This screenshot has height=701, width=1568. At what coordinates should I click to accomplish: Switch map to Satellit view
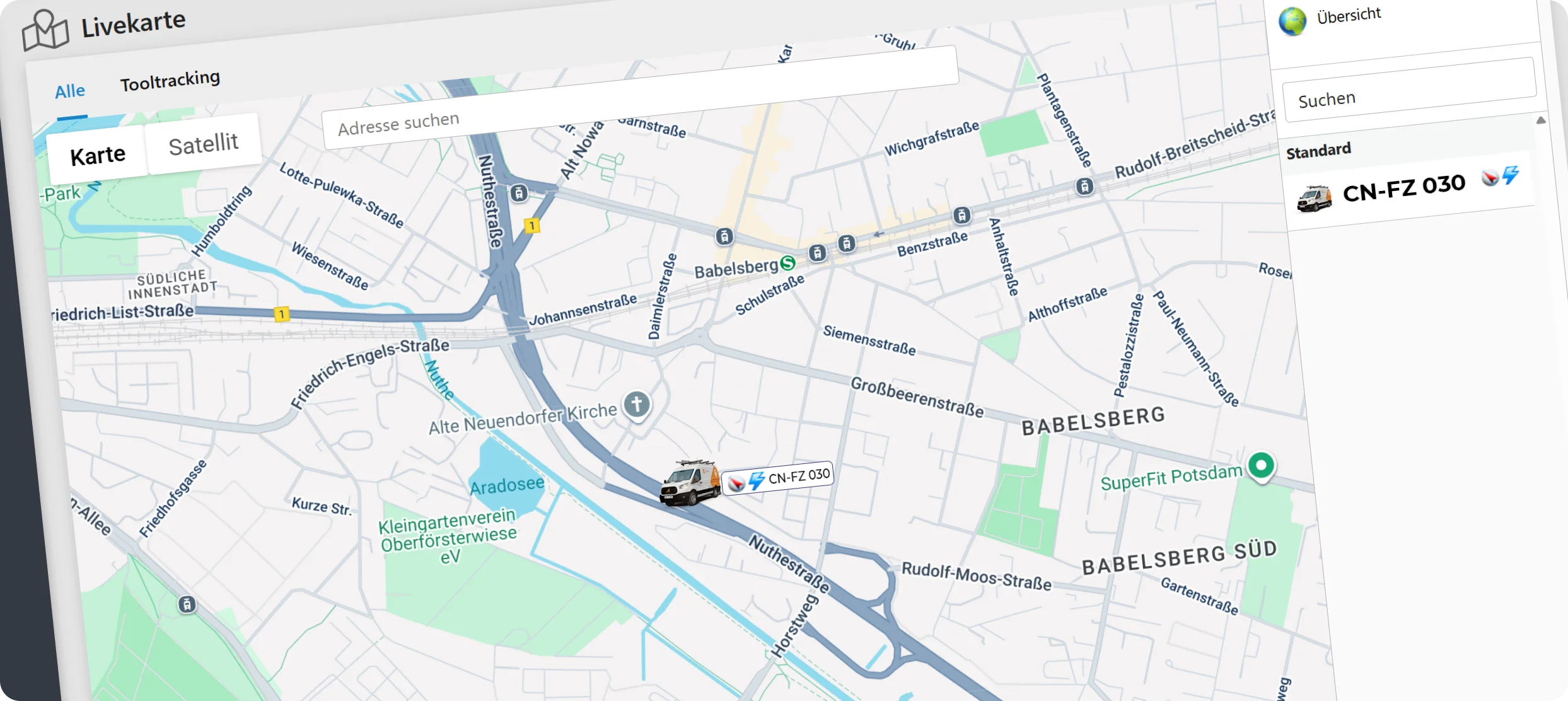203,144
